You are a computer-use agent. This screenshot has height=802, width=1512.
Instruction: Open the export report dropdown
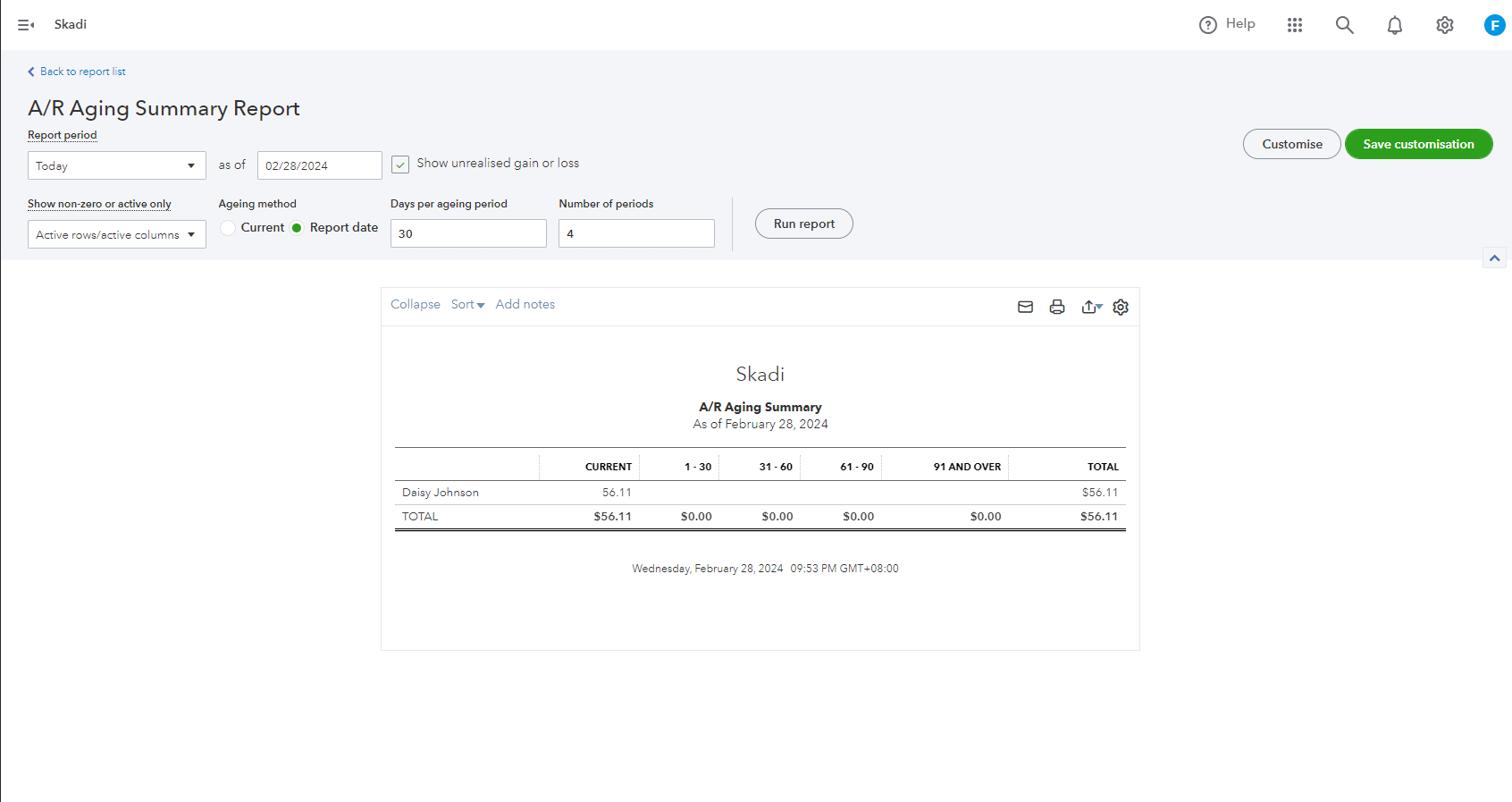coord(1091,307)
